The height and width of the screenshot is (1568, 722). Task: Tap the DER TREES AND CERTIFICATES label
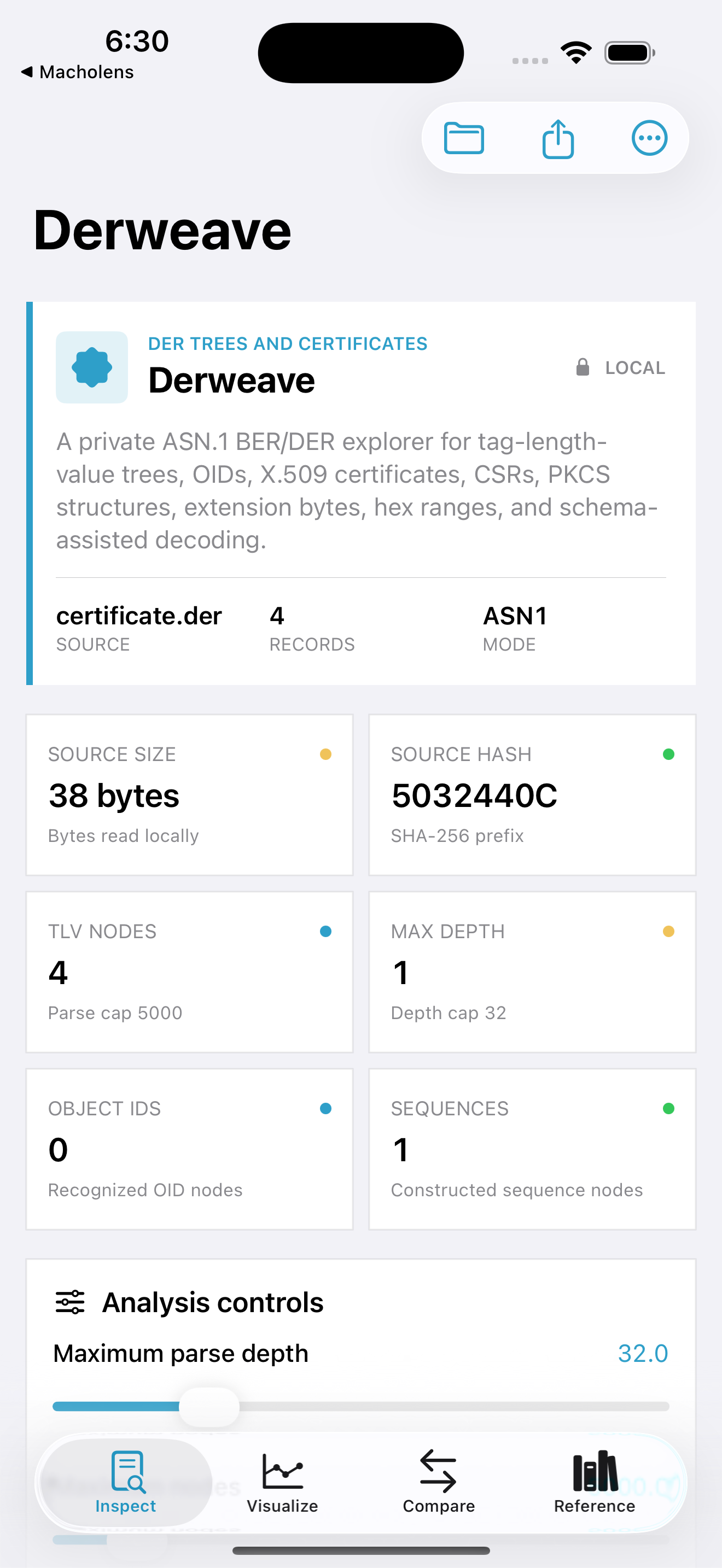pyautogui.click(x=288, y=344)
